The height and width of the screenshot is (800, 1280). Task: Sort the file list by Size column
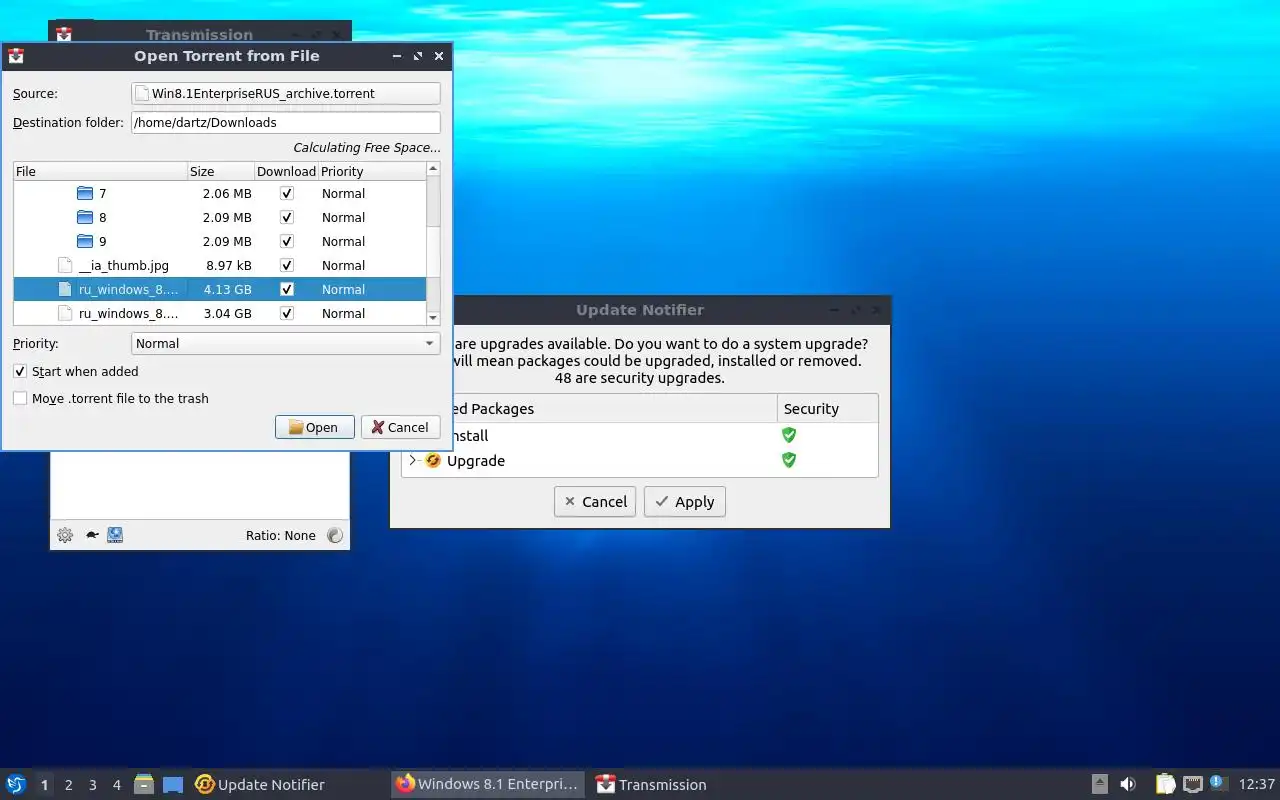pyautogui.click(x=220, y=171)
